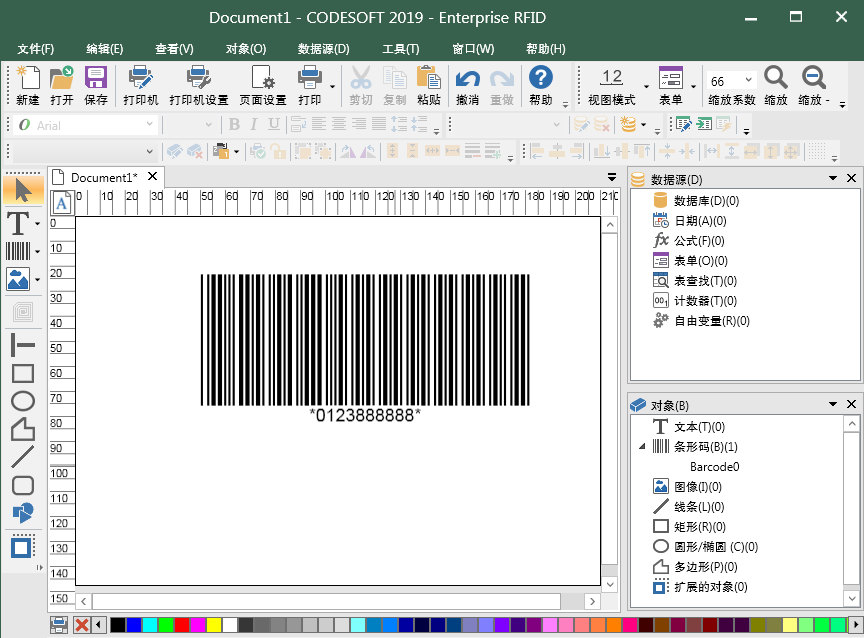The height and width of the screenshot is (638, 864).
Task: Undo the last action with 撤消
Action: click(x=467, y=85)
